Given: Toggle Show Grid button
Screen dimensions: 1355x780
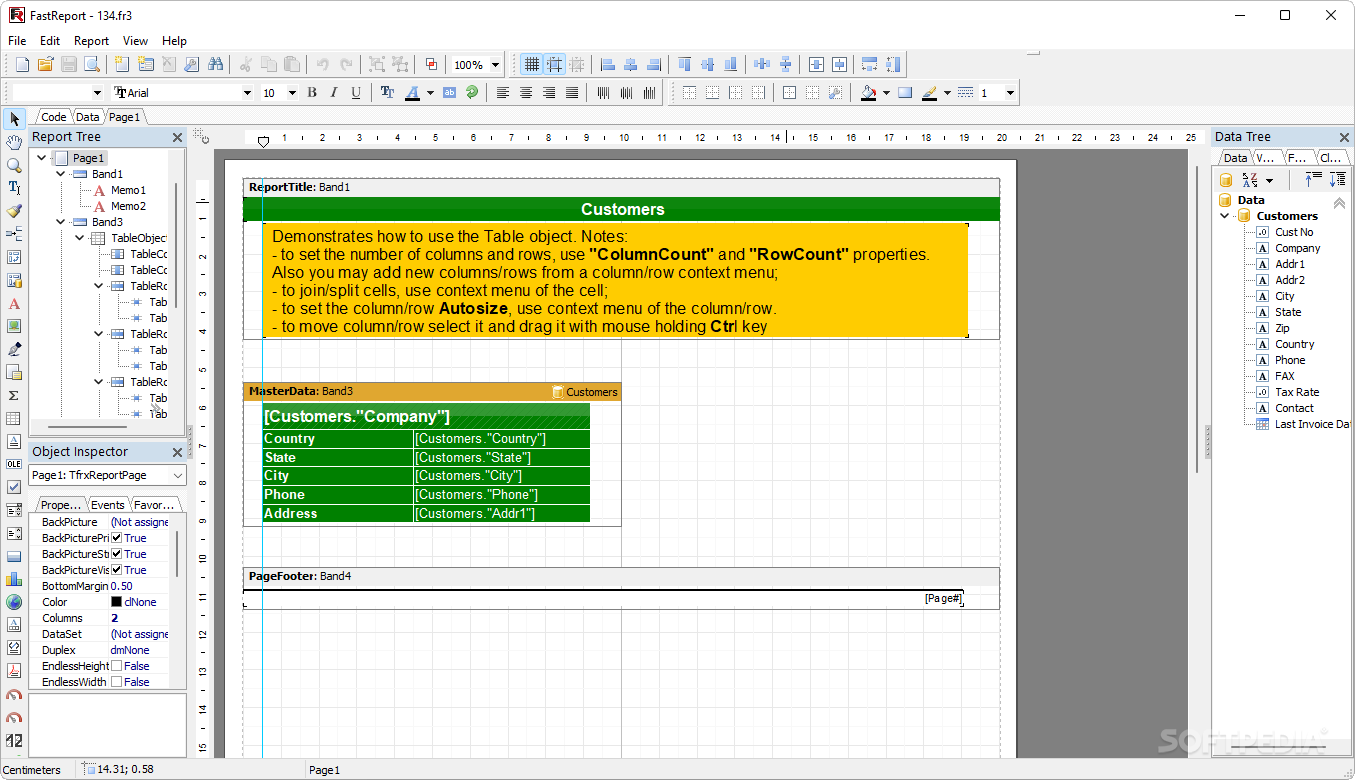Looking at the screenshot, I should [x=532, y=64].
